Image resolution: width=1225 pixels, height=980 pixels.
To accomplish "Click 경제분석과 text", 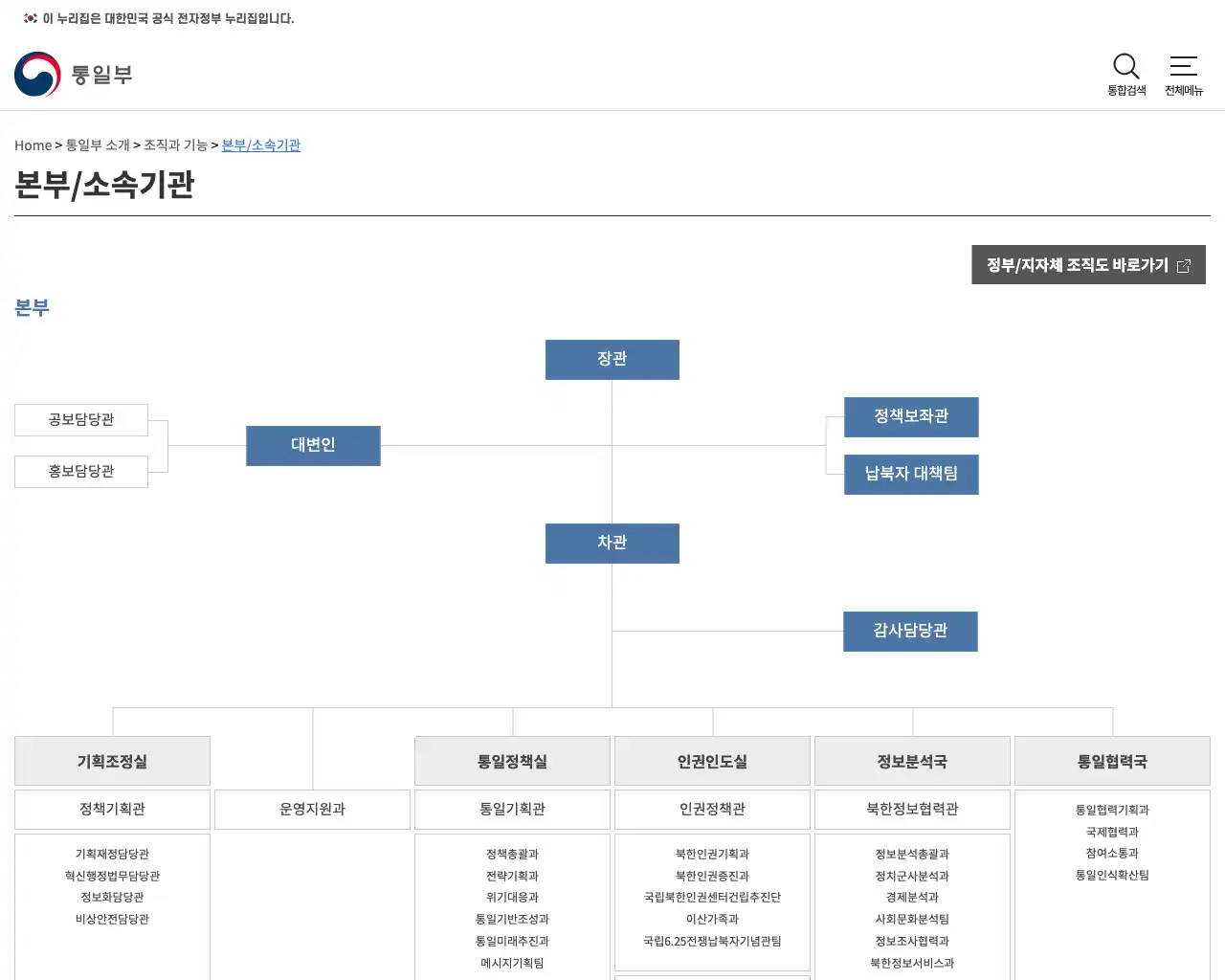I will 912,897.
